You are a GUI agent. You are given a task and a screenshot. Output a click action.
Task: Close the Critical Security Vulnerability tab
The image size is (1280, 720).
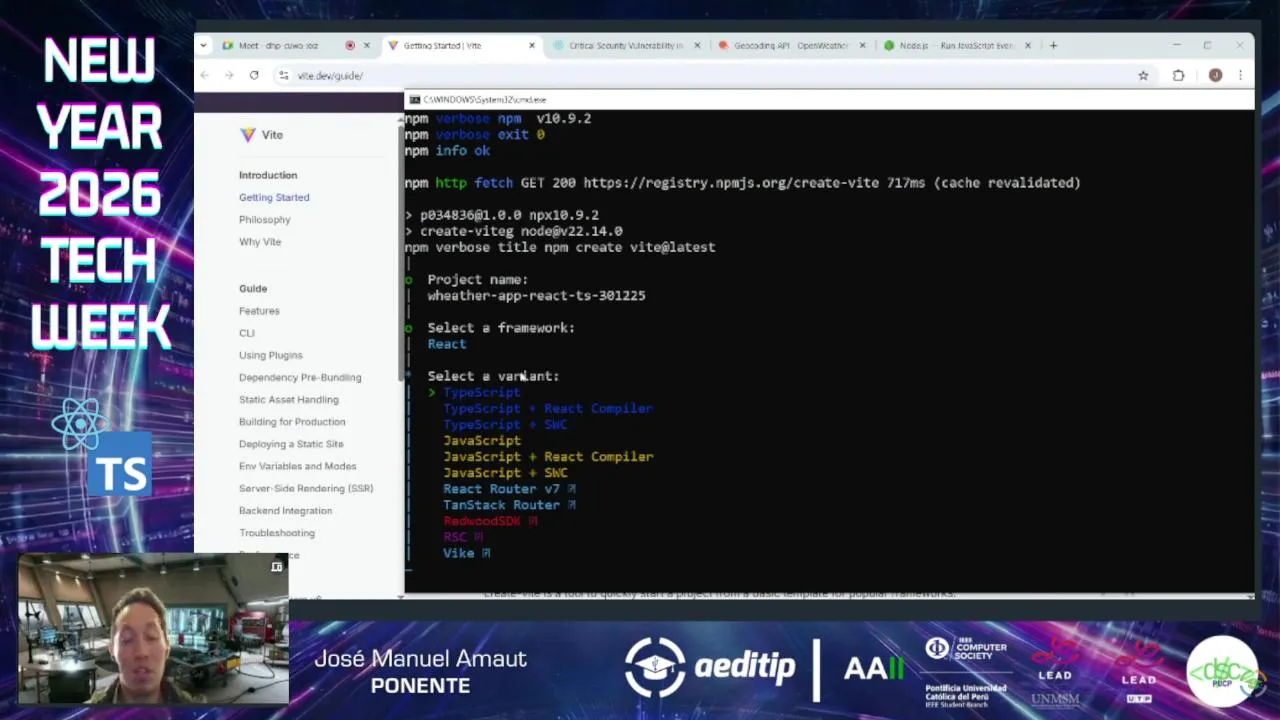[697, 45]
